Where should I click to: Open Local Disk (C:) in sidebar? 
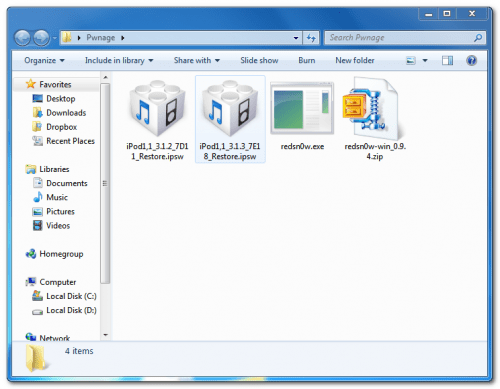[x=71, y=296]
